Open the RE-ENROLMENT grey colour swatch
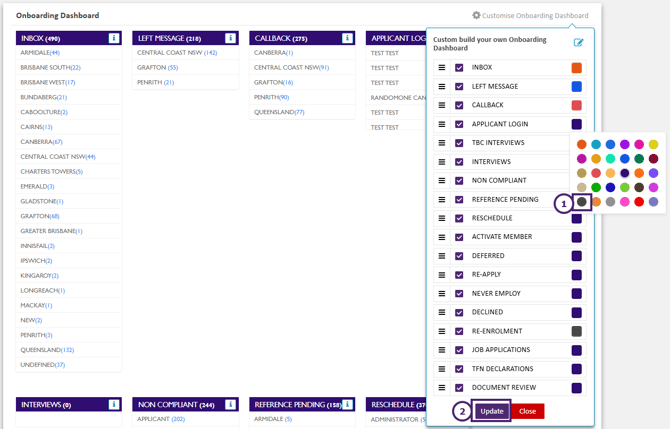The height and width of the screenshot is (429, 670). pyautogui.click(x=576, y=331)
